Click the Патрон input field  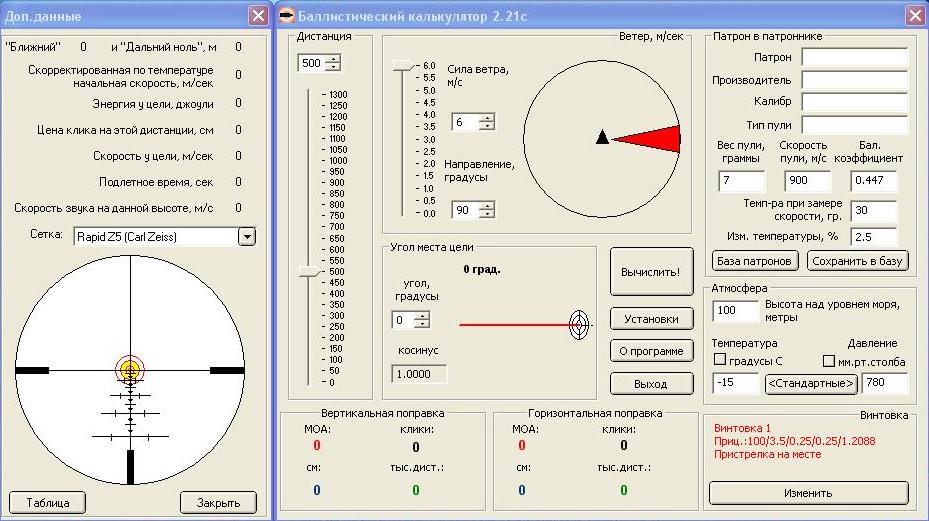tap(855, 57)
